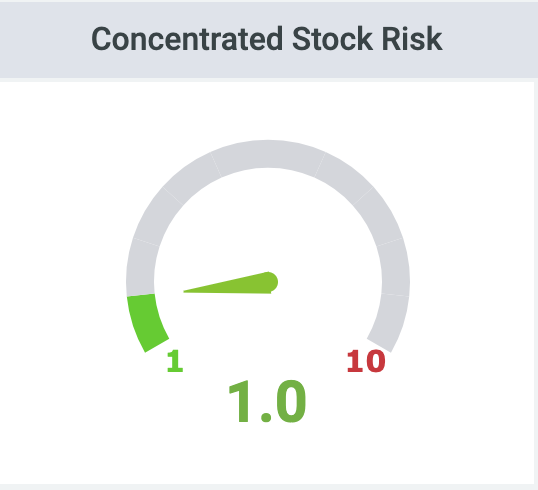Viewport: 538px width, 490px height.
Task: Click the header bar left of the title
Action: (45, 39)
